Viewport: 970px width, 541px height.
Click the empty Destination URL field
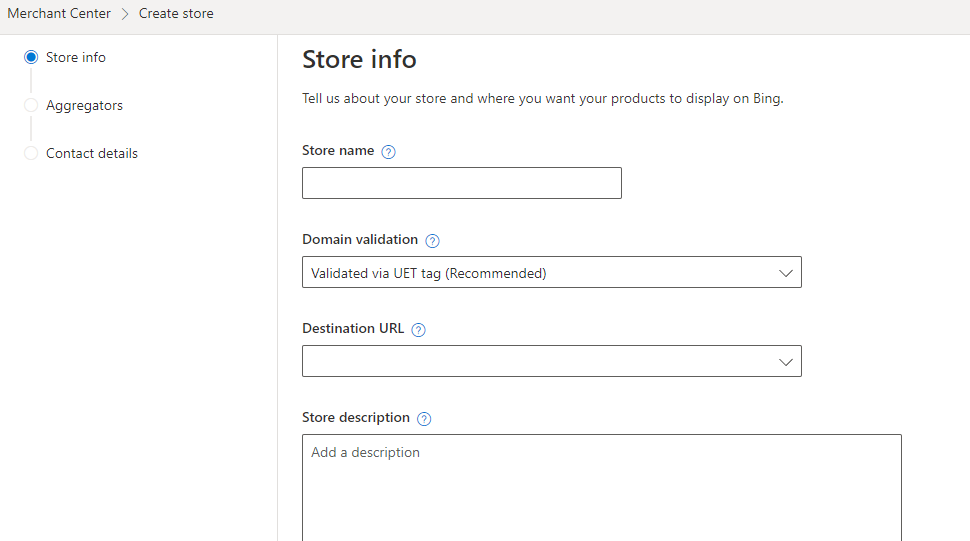pyautogui.click(x=552, y=361)
